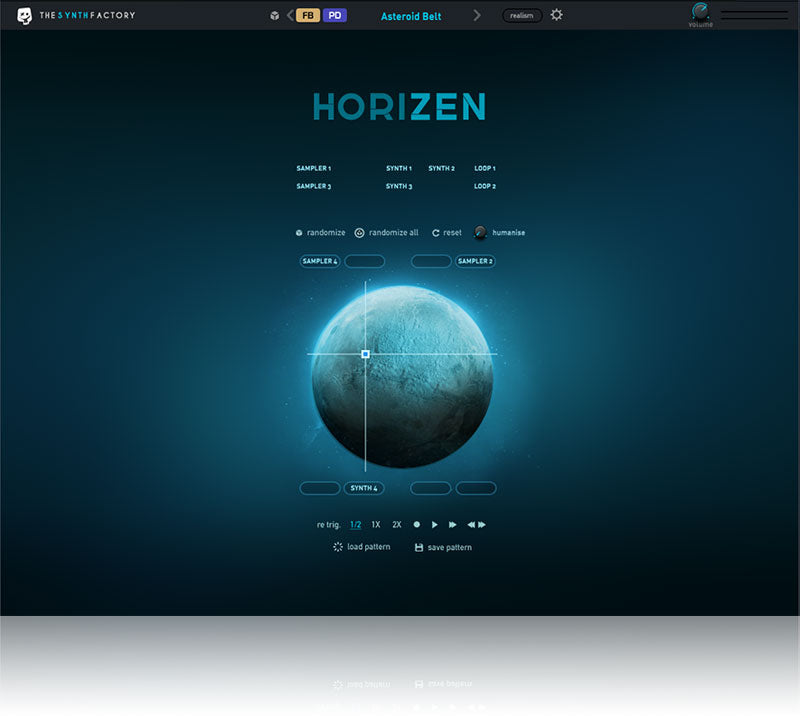
Task: Click the XY pad cursor square
Action: [x=365, y=354]
